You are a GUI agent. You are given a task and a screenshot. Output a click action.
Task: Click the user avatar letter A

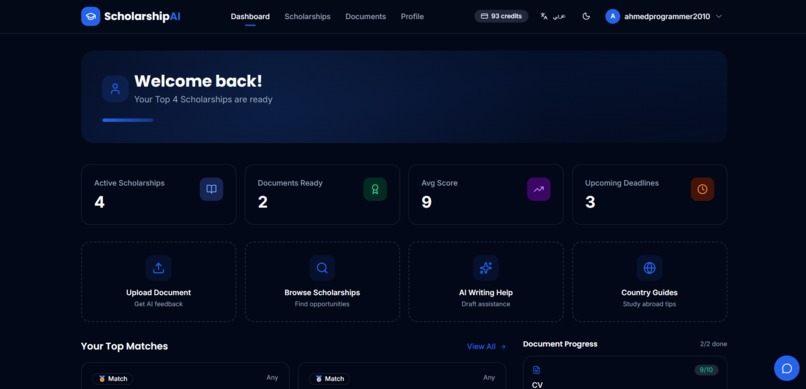click(x=612, y=16)
